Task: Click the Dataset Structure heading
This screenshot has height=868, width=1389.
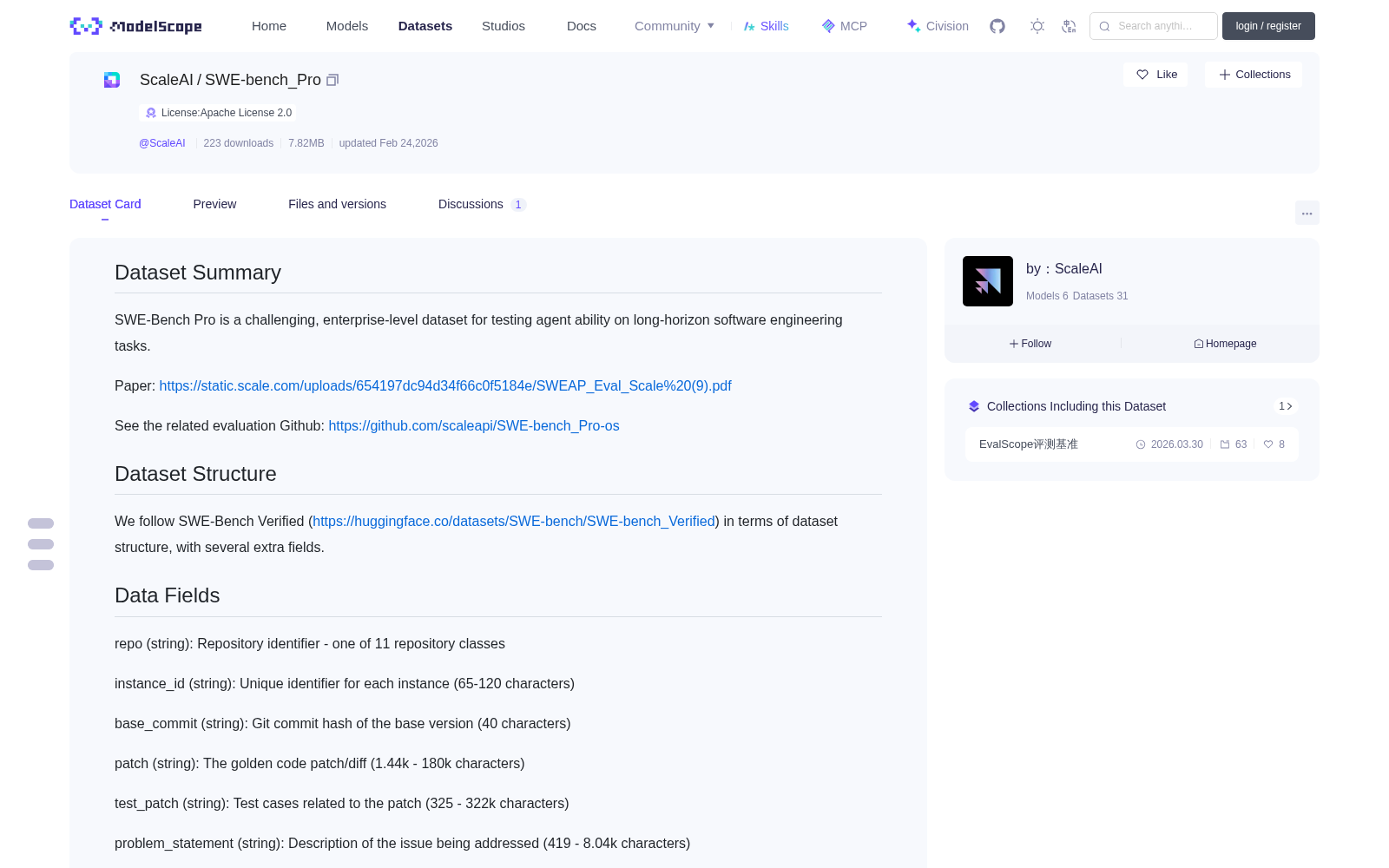Action: click(x=195, y=474)
